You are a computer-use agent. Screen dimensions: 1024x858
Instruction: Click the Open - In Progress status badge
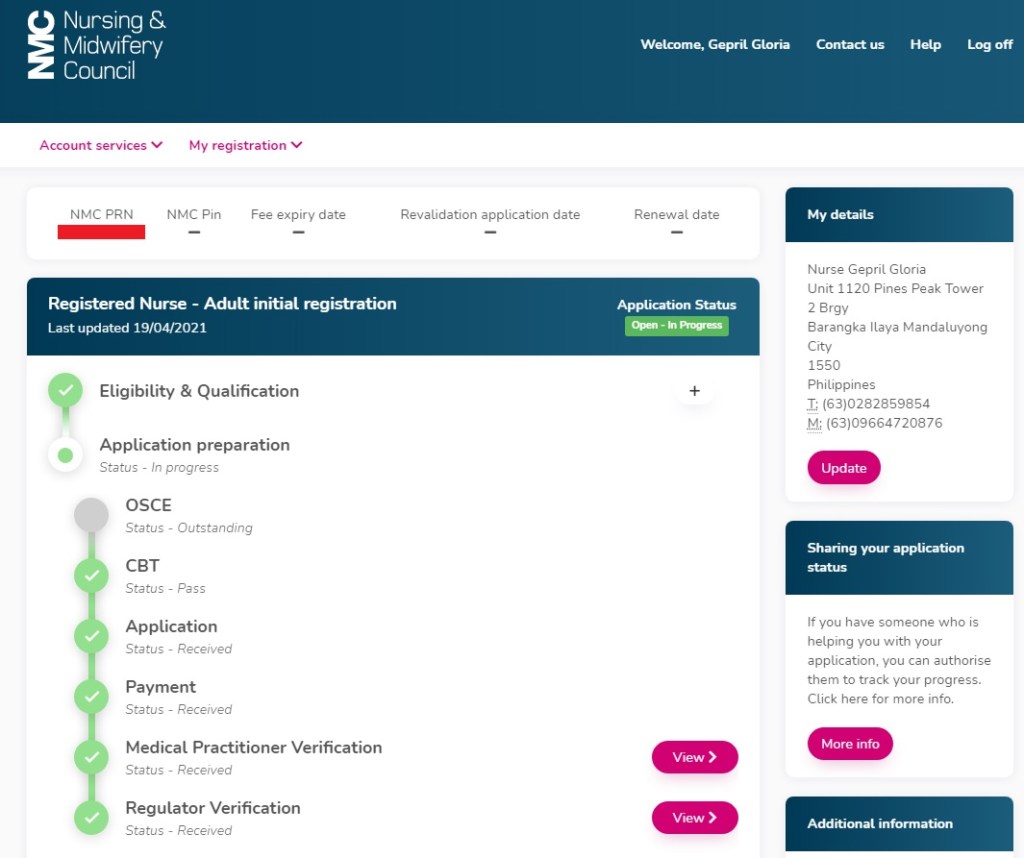coord(677,326)
